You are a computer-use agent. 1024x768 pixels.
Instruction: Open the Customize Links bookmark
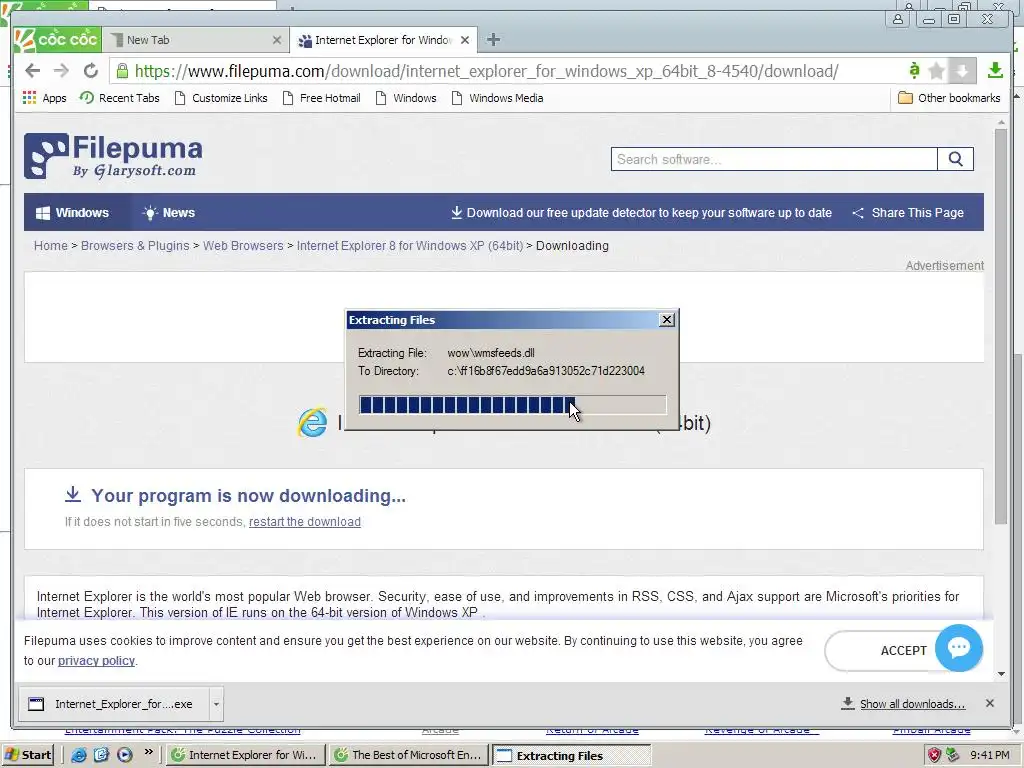221,98
